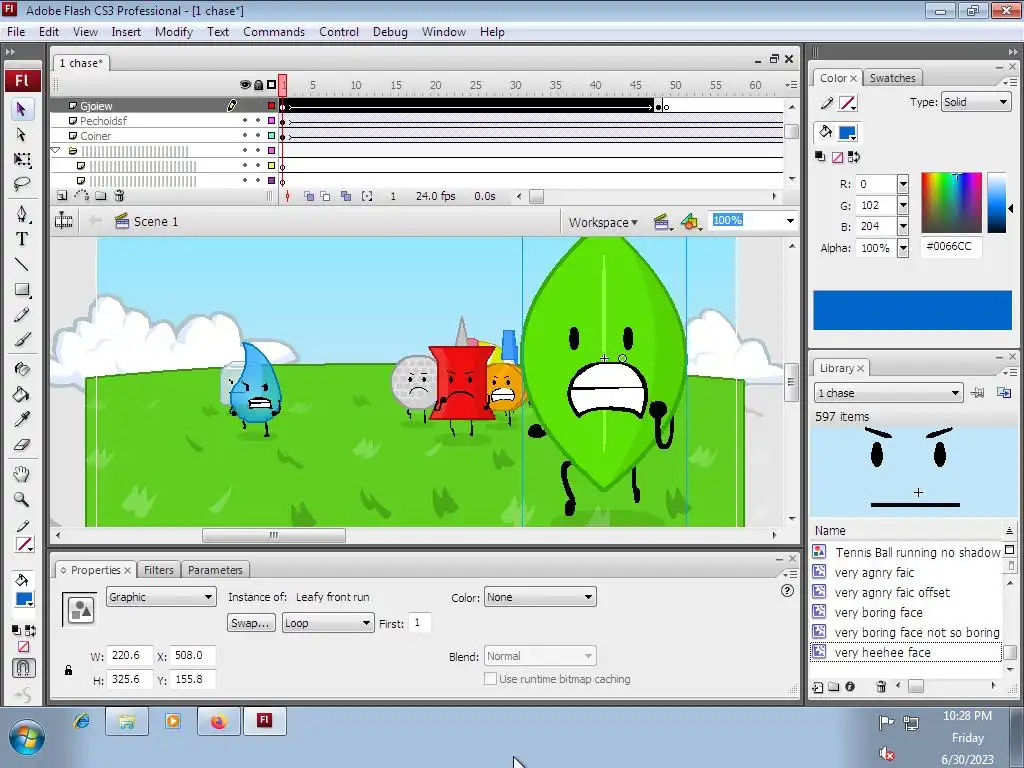Open the R value slider arrow
Screen dimensions: 1024x768
(x=903, y=184)
